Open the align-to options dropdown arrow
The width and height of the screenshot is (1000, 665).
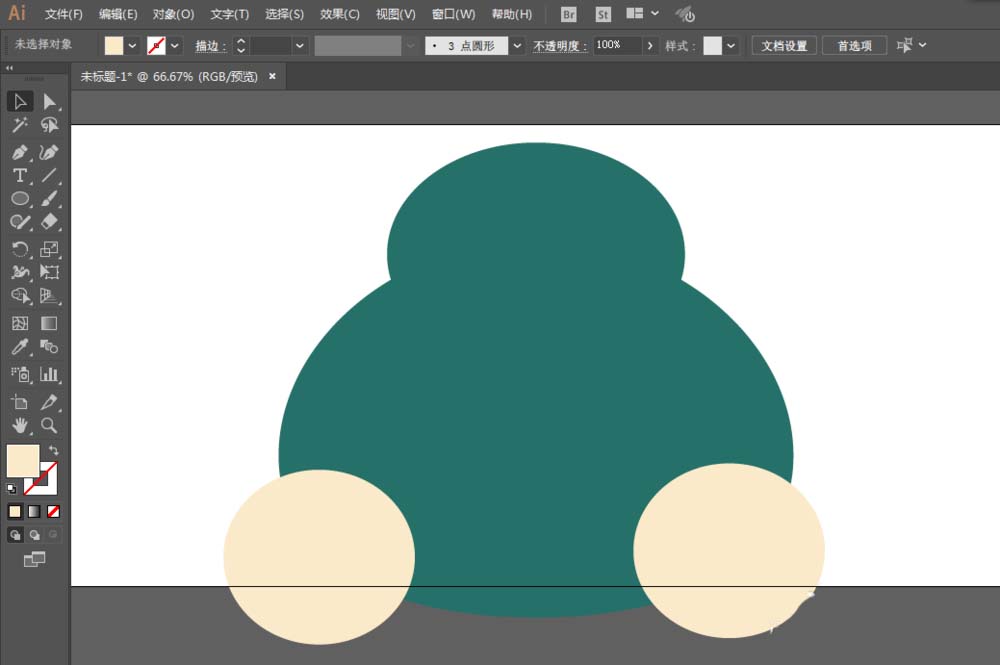click(922, 45)
